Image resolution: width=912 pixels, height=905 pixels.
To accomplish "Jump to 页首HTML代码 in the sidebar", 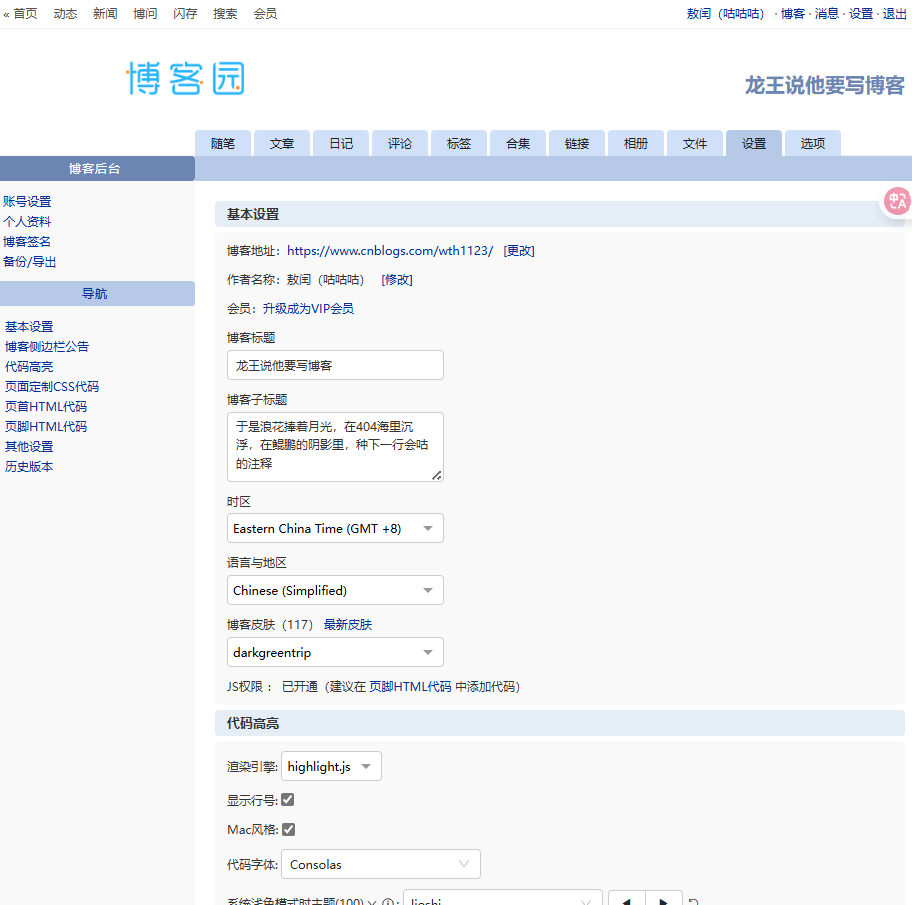I will [x=46, y=407].
